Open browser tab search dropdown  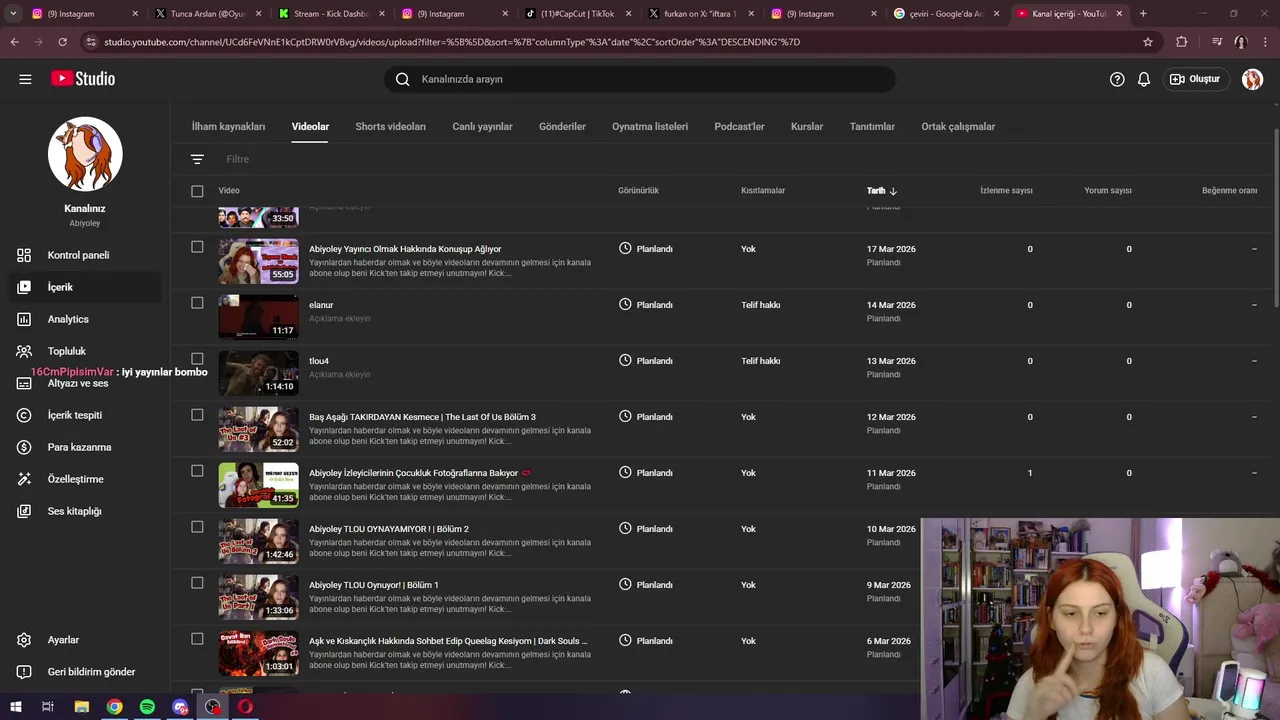13,14
